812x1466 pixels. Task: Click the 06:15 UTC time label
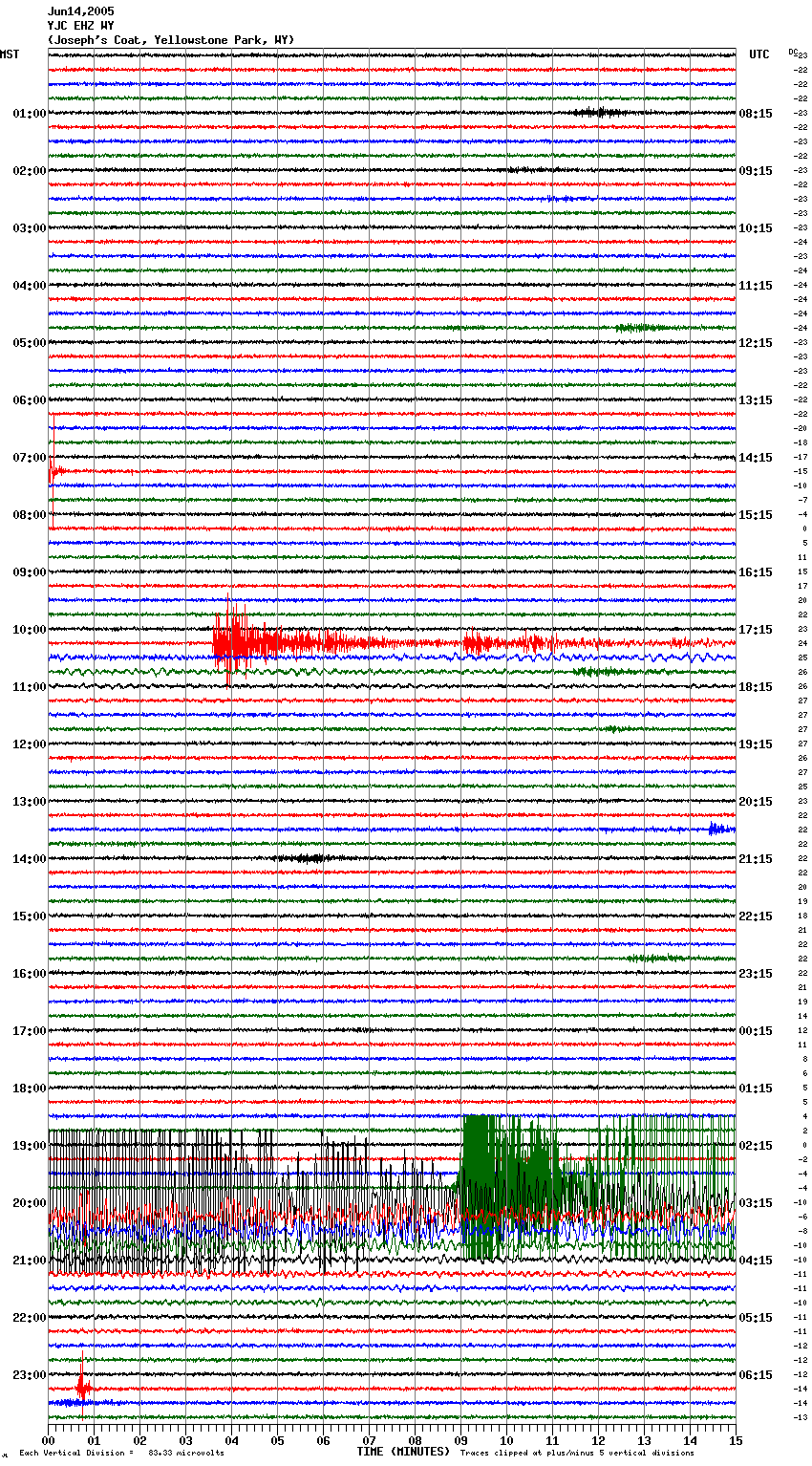(x=756, y=1375)
